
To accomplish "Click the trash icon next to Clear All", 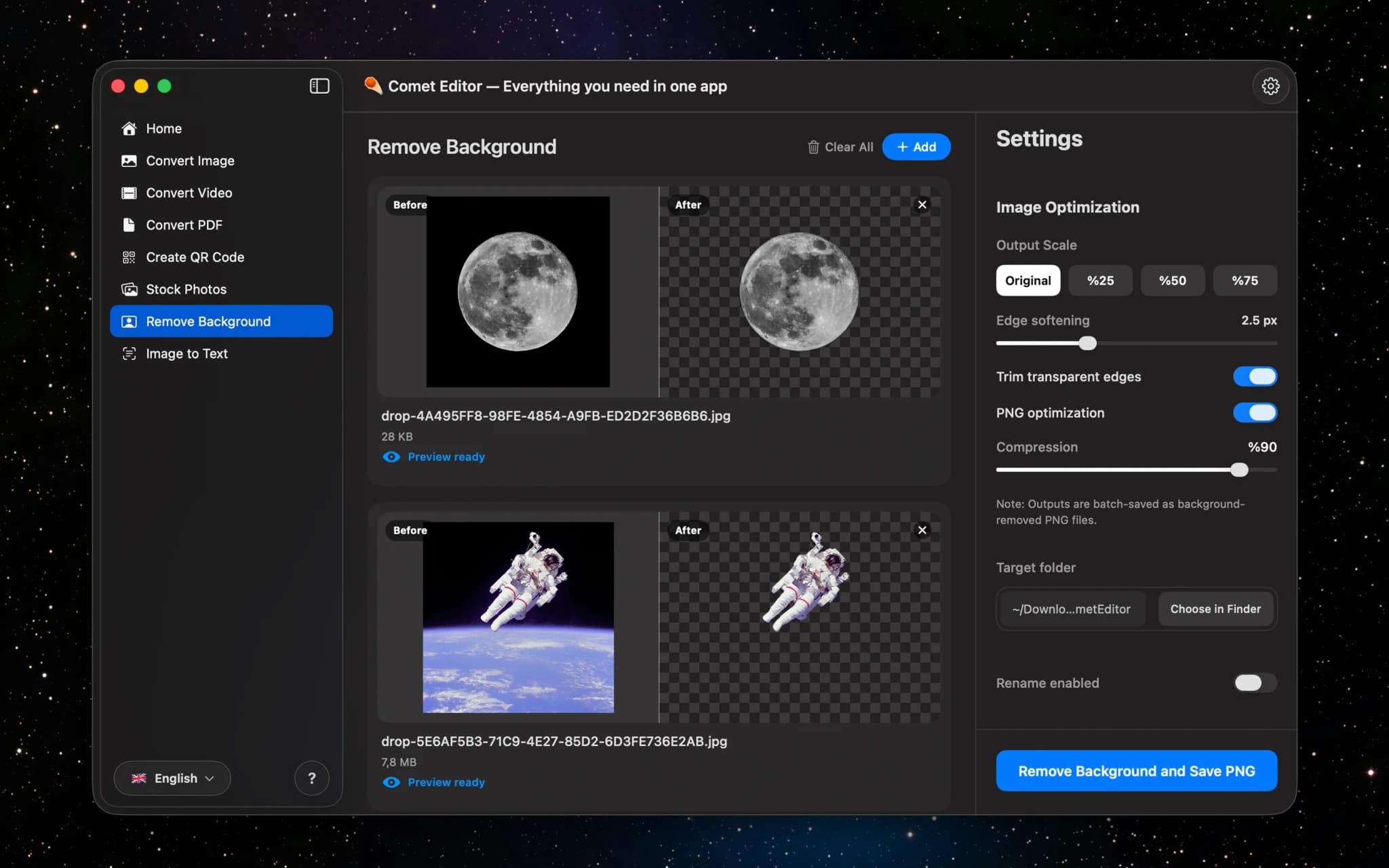I will pyautogui.click(x=814, y=146).
